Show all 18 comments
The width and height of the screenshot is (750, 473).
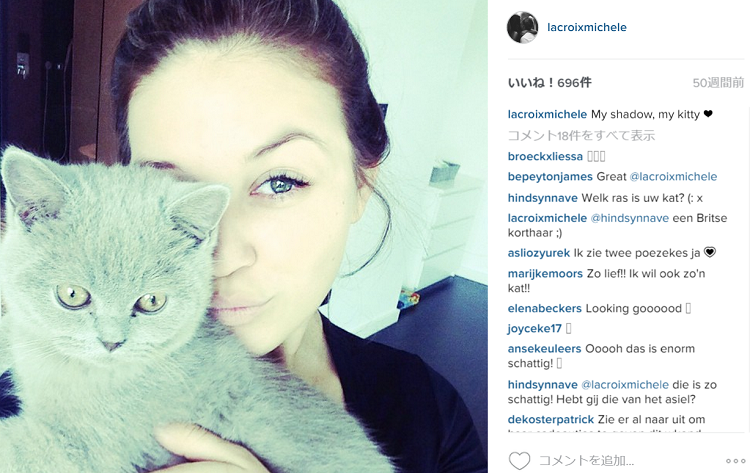tap(581, 135)
